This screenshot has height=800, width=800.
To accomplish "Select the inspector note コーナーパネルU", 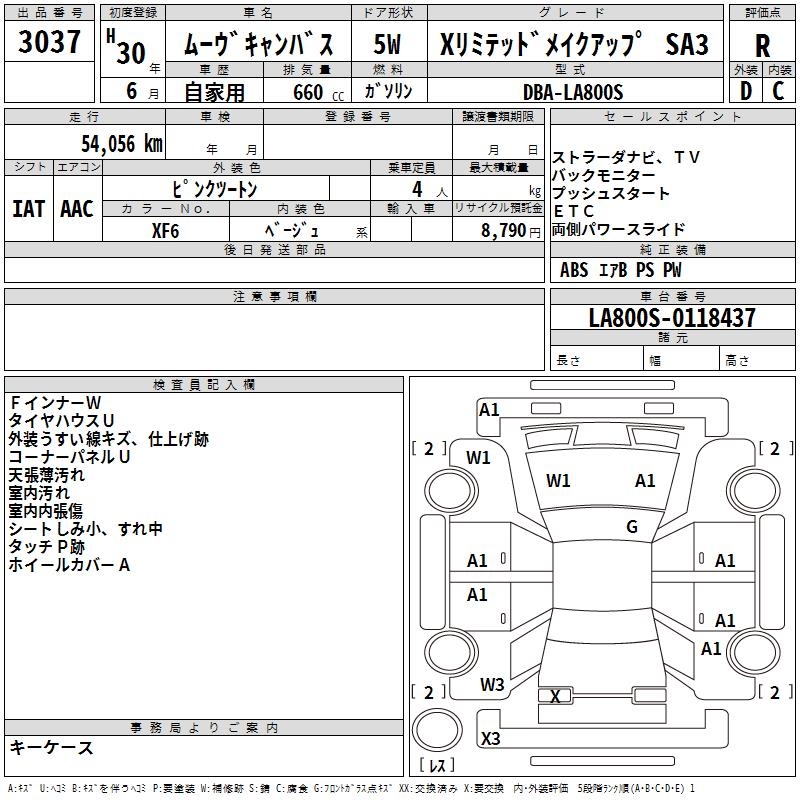I will 69,457.
